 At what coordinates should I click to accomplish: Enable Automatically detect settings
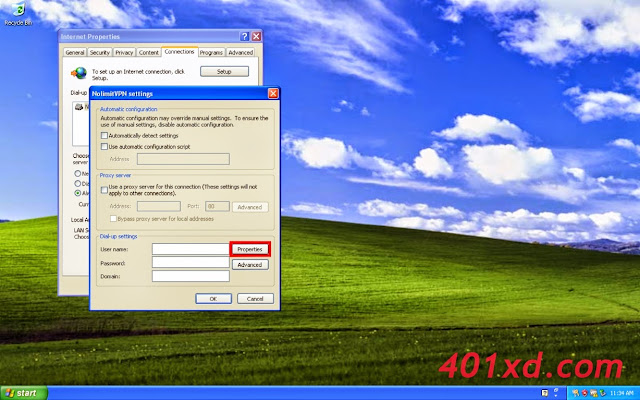pyautogui.click(x=104, y=136)
